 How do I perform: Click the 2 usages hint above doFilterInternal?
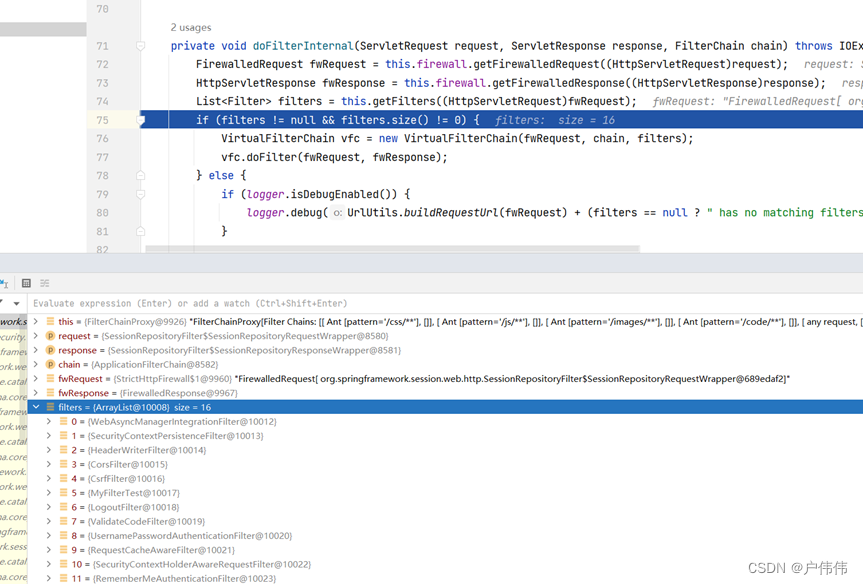(x=190, y=27)
